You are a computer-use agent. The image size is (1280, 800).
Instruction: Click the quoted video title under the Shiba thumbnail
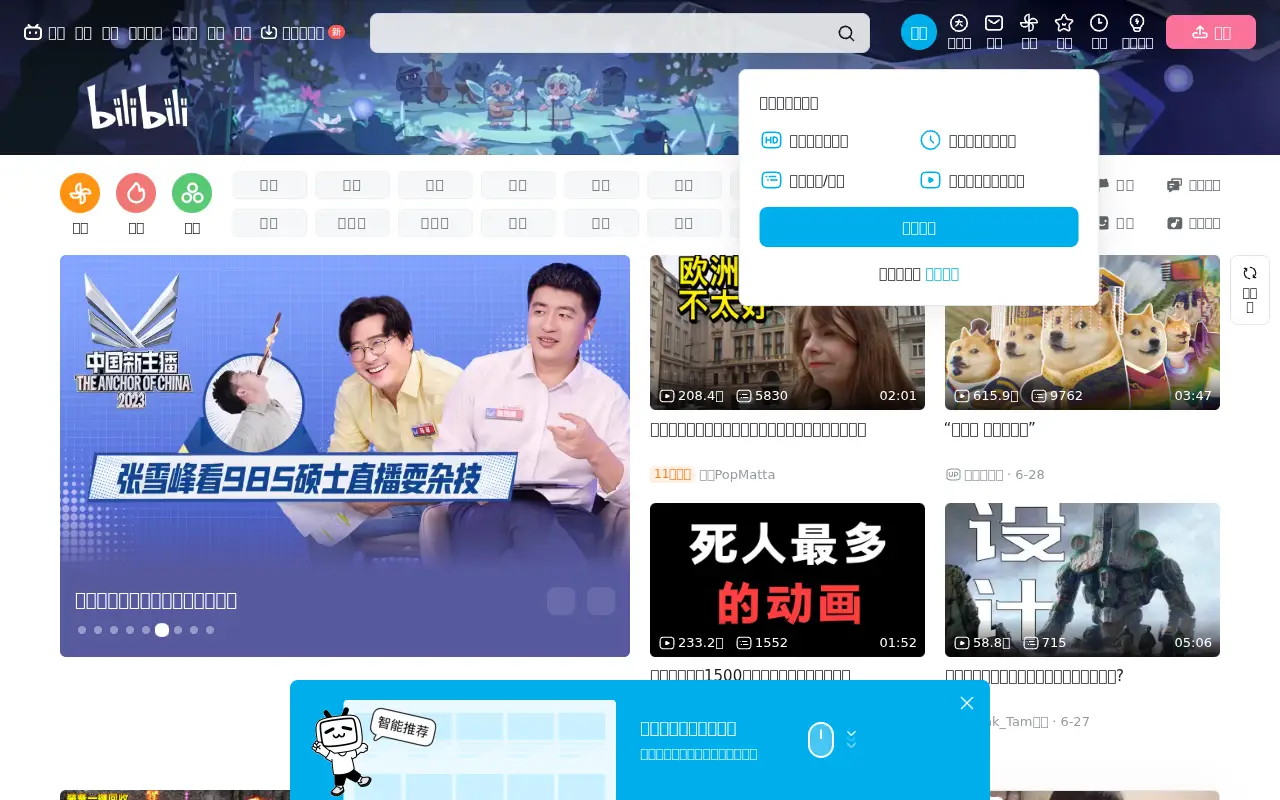click(x=990, y=430)
